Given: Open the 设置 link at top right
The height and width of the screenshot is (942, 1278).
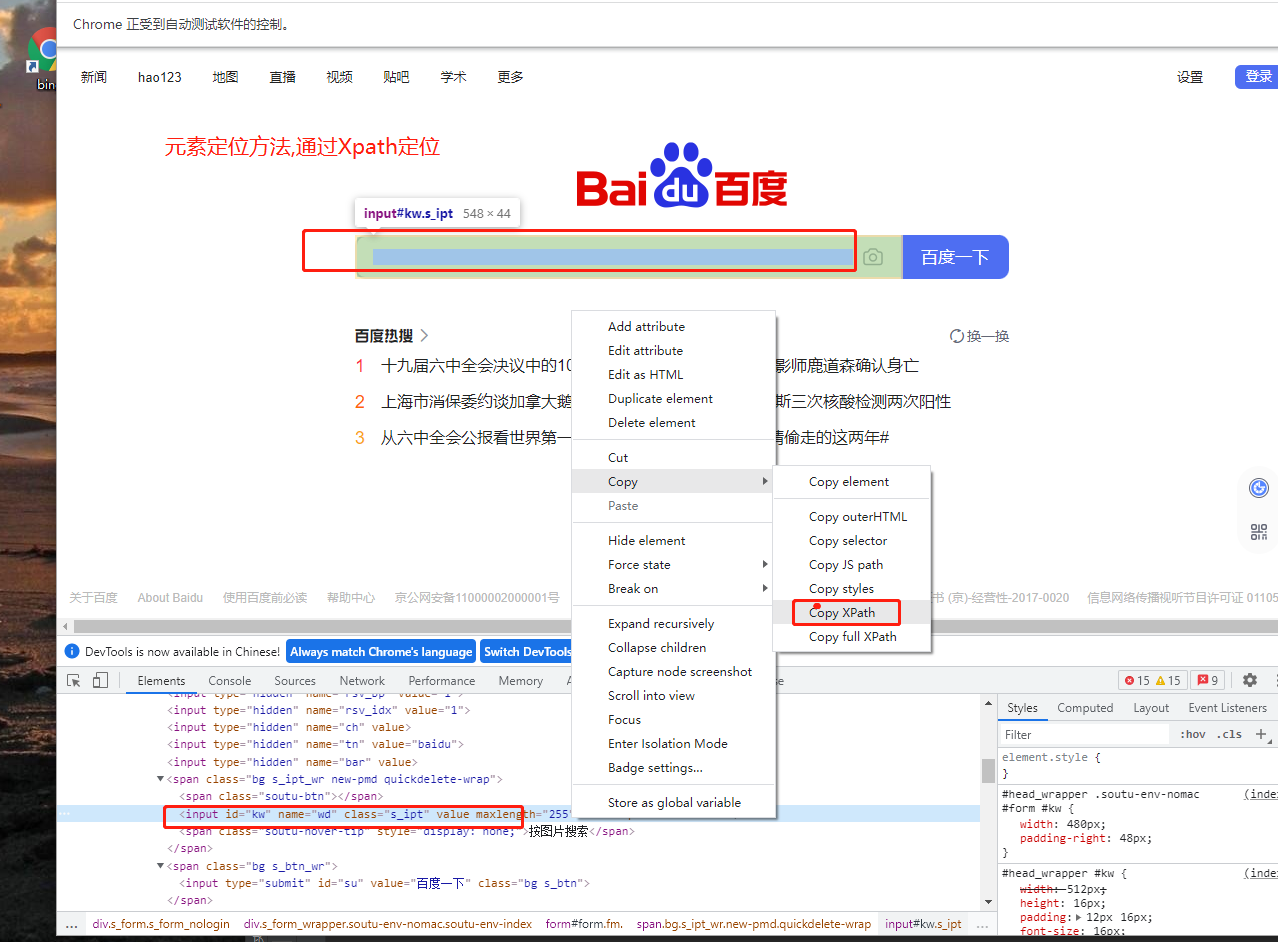Looking at the screenshot, I should (x=1190, y=77).
